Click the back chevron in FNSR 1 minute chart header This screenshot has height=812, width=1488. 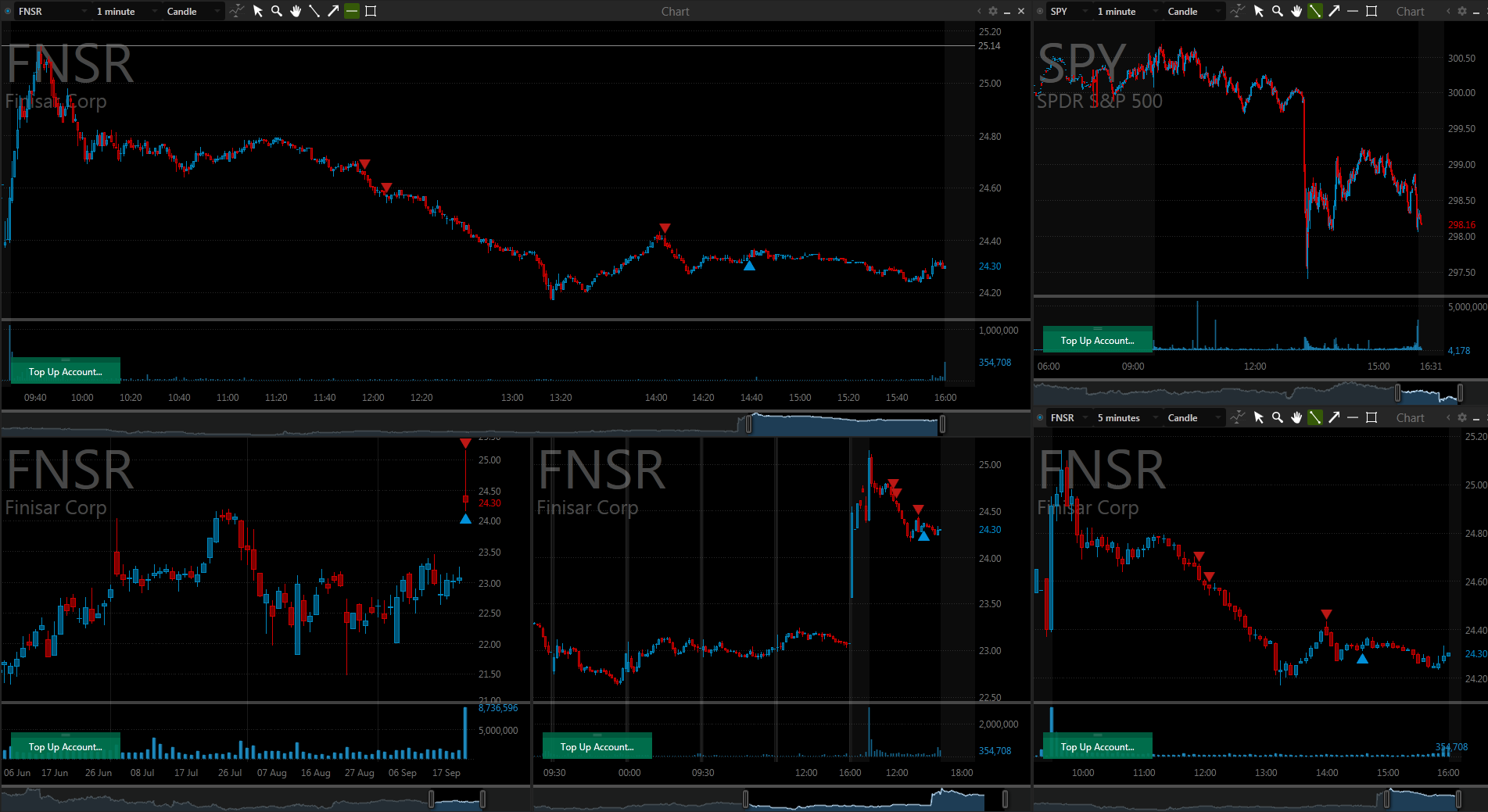tap(979, 11)
